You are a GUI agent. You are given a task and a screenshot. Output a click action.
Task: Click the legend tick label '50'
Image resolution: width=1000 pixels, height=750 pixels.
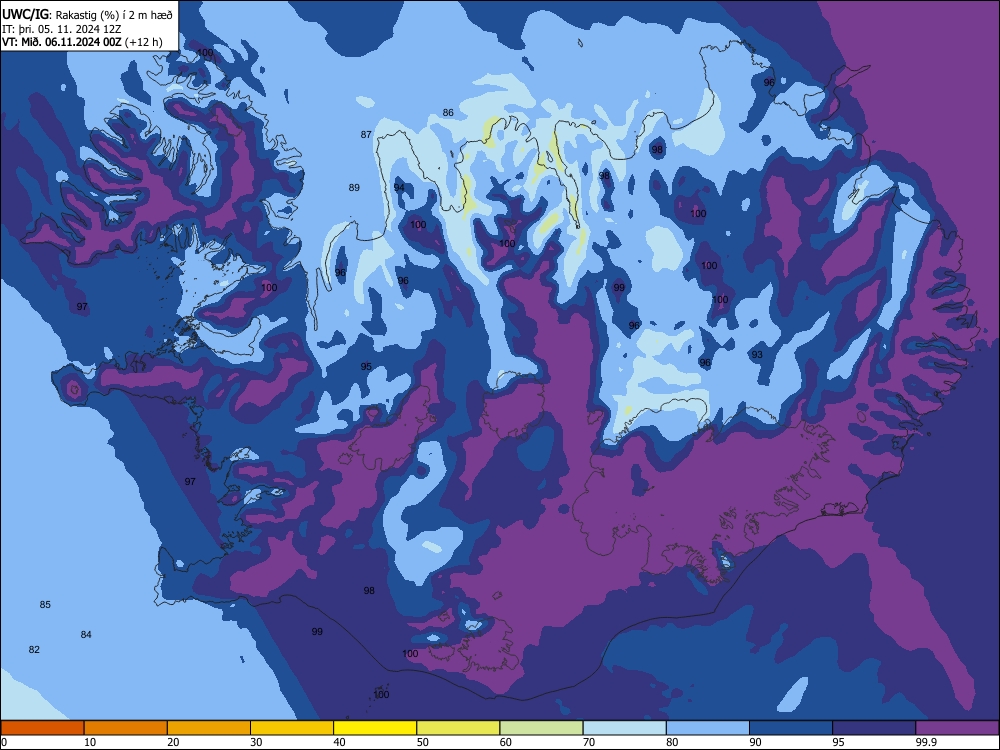pos(423,742)
